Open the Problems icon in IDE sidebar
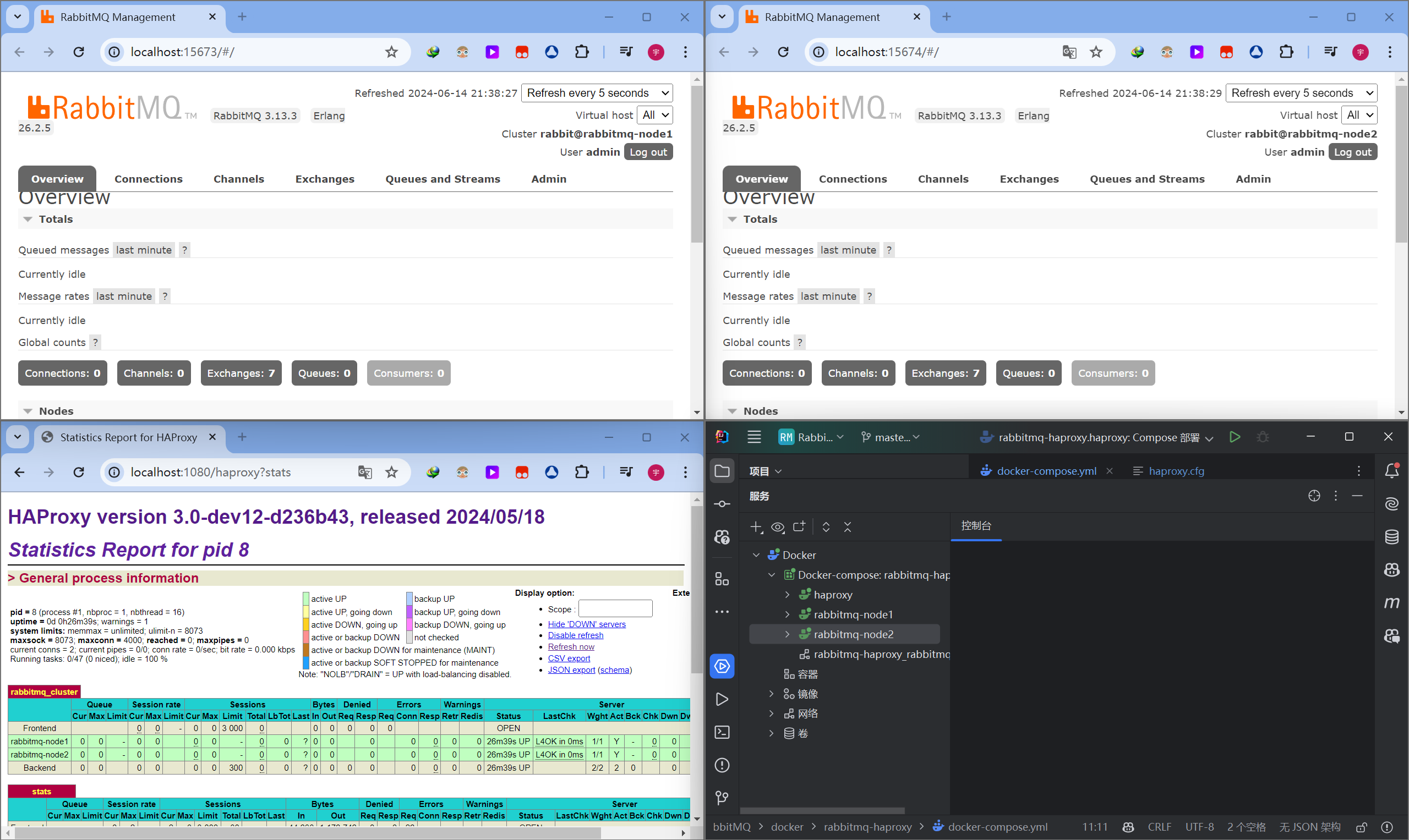1409x840 pixels. click(x=722, y=765)
